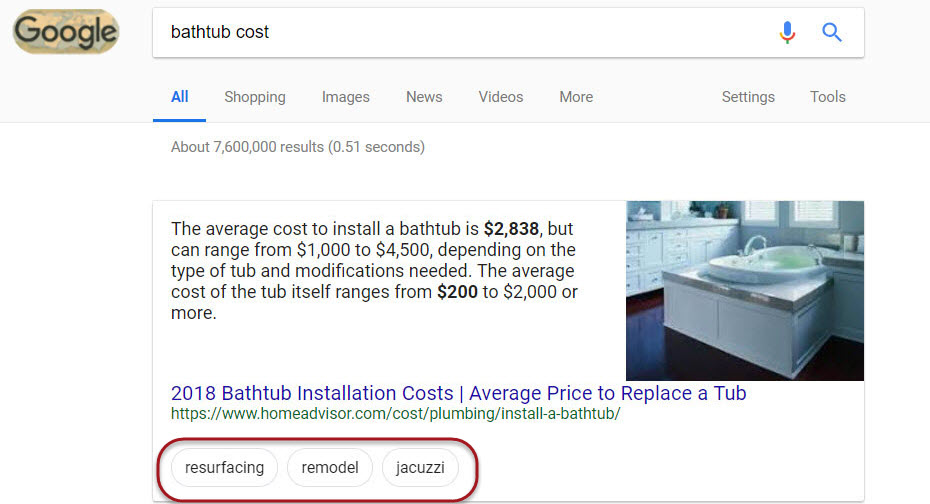930x504 pixels.
Task: Open the bathtub photo thumbnail
Action: click(744, 290)
